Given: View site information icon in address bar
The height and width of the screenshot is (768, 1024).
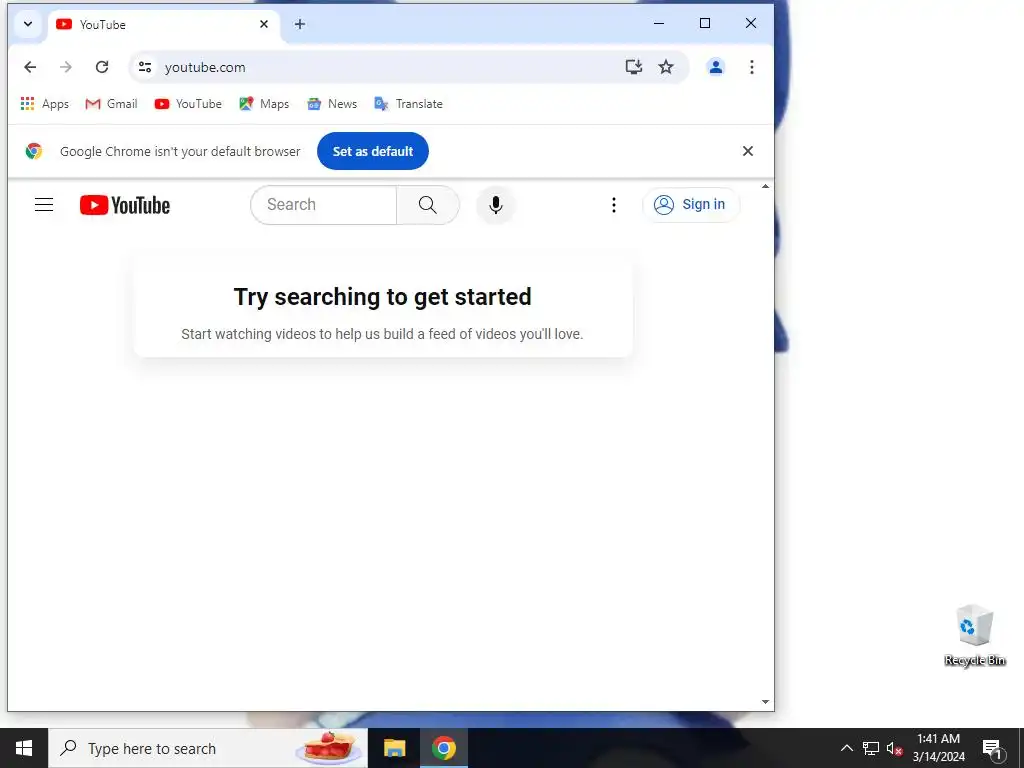Looking at the screenshot, I should tap(145, 67).
